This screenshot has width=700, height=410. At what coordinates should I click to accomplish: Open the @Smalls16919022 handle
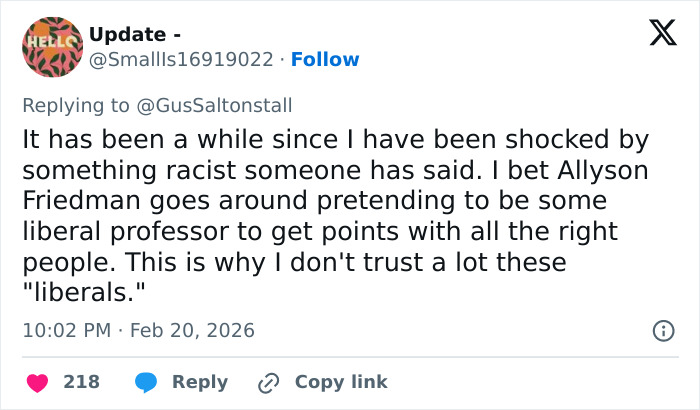coord(181,60)
